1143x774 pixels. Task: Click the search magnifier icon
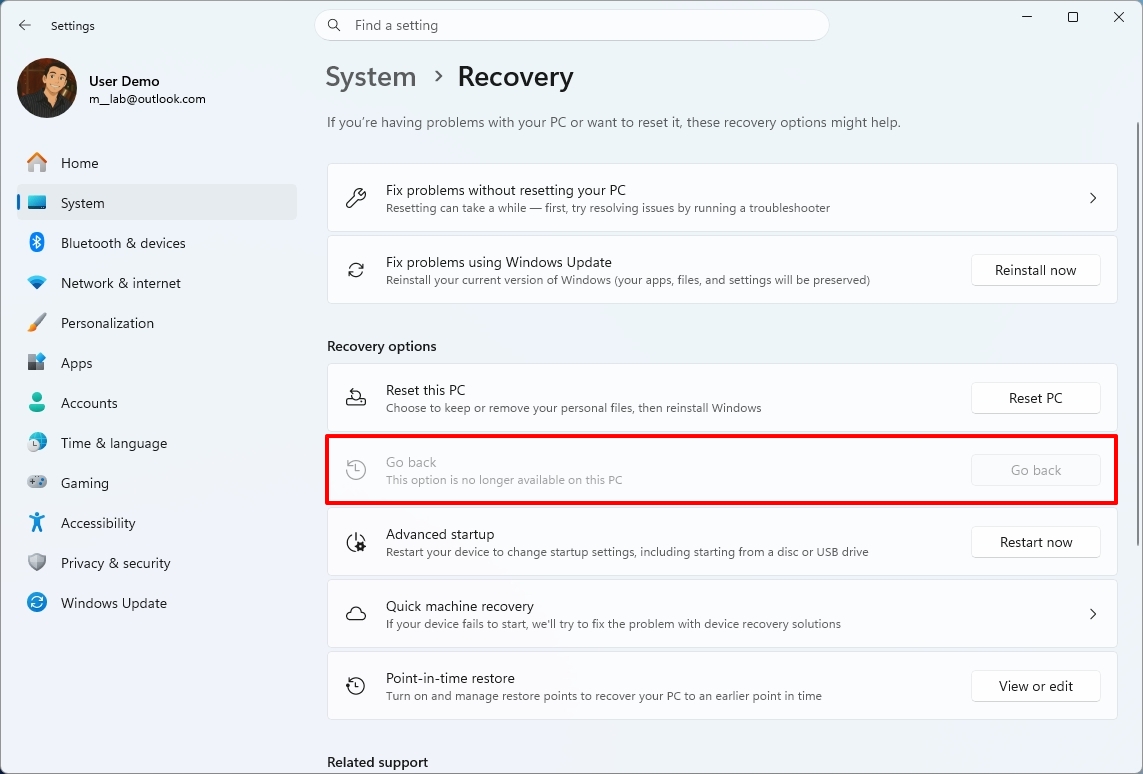point(334,26)
